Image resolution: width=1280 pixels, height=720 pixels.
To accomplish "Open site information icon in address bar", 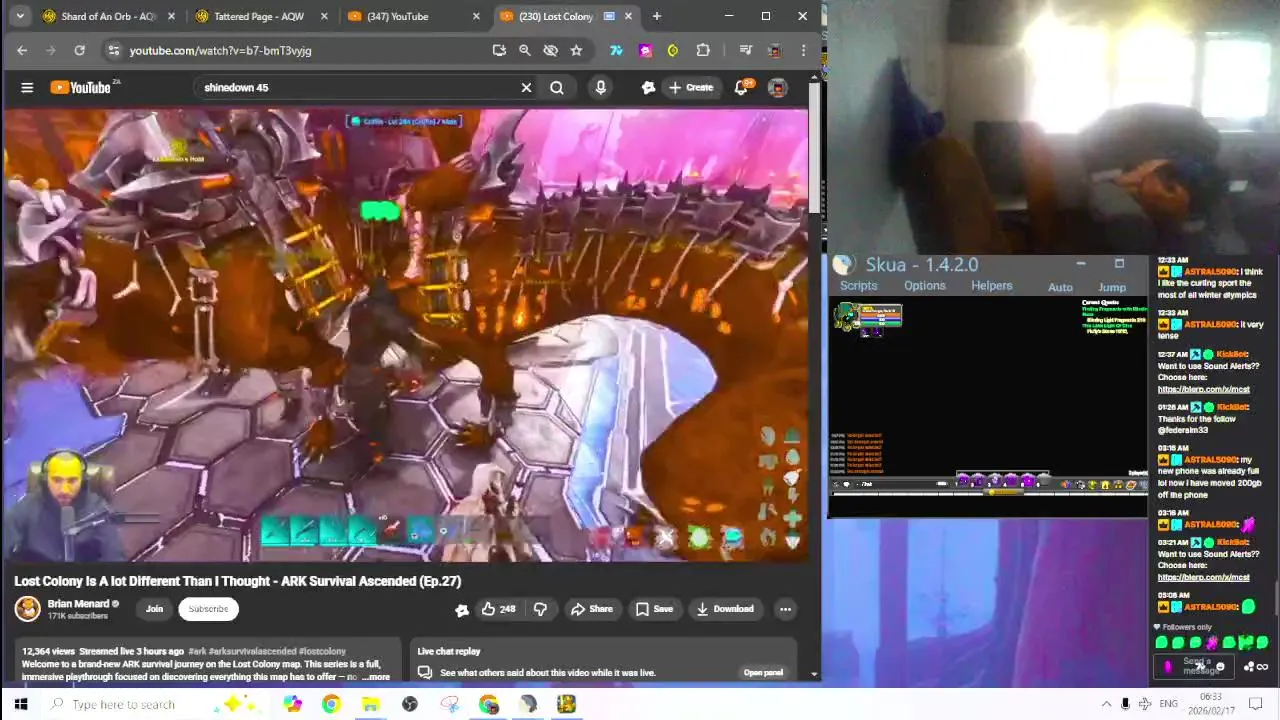I will point(114,50).
